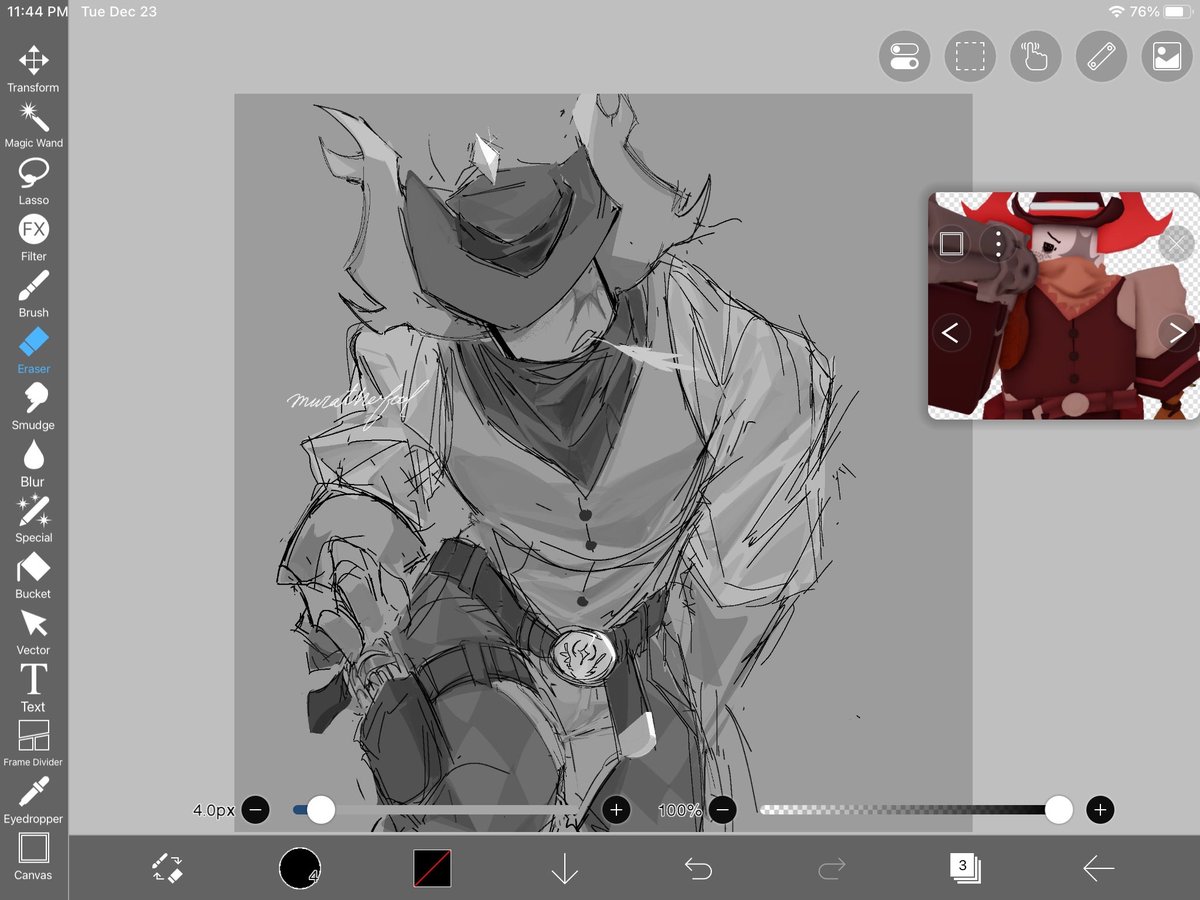Image resolution: width=1200 pixels, height=900 pixels.
Task: Increase opacity with plus button
Action: tap(1100, 810)
